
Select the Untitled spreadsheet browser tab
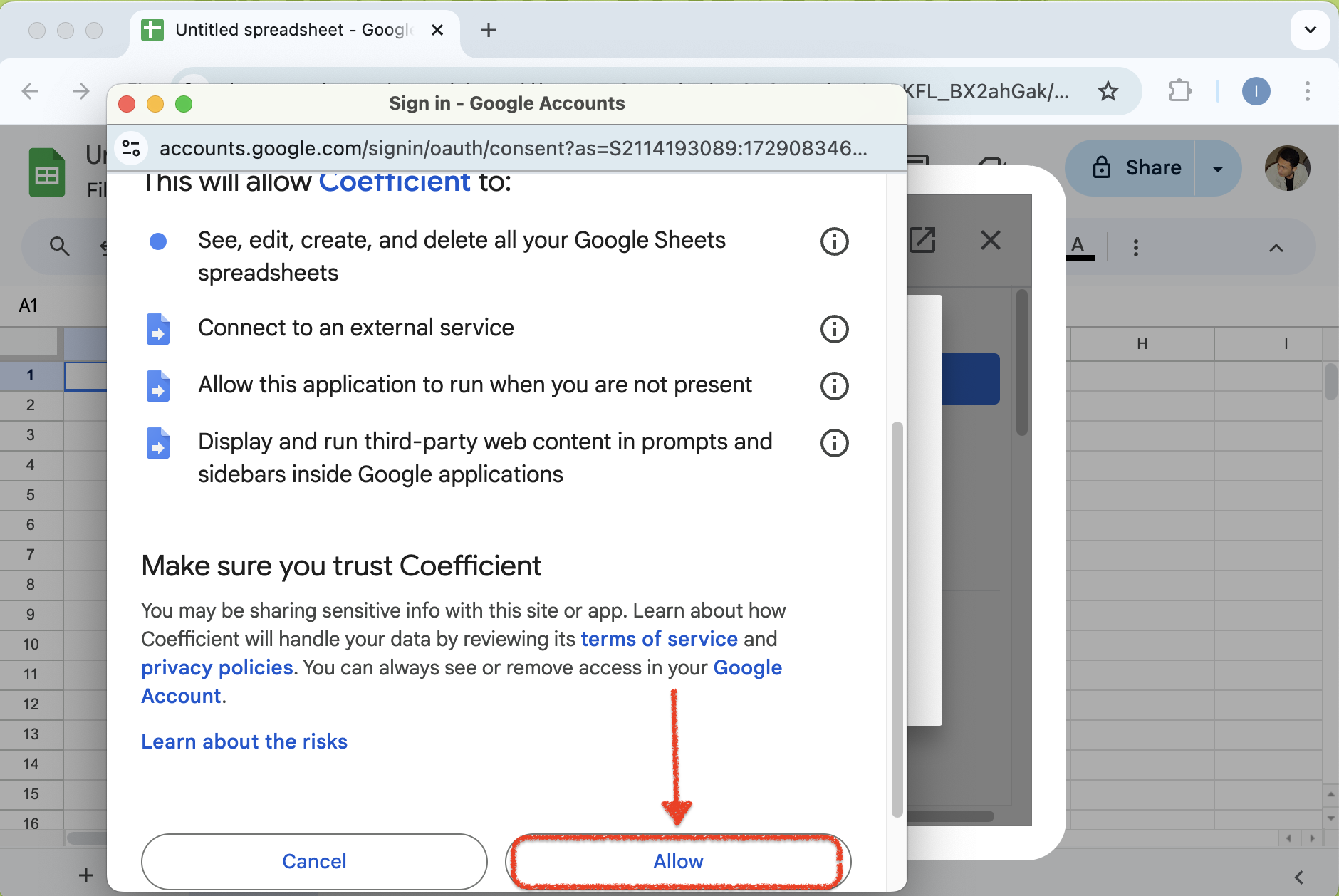(x=295, y=30)
